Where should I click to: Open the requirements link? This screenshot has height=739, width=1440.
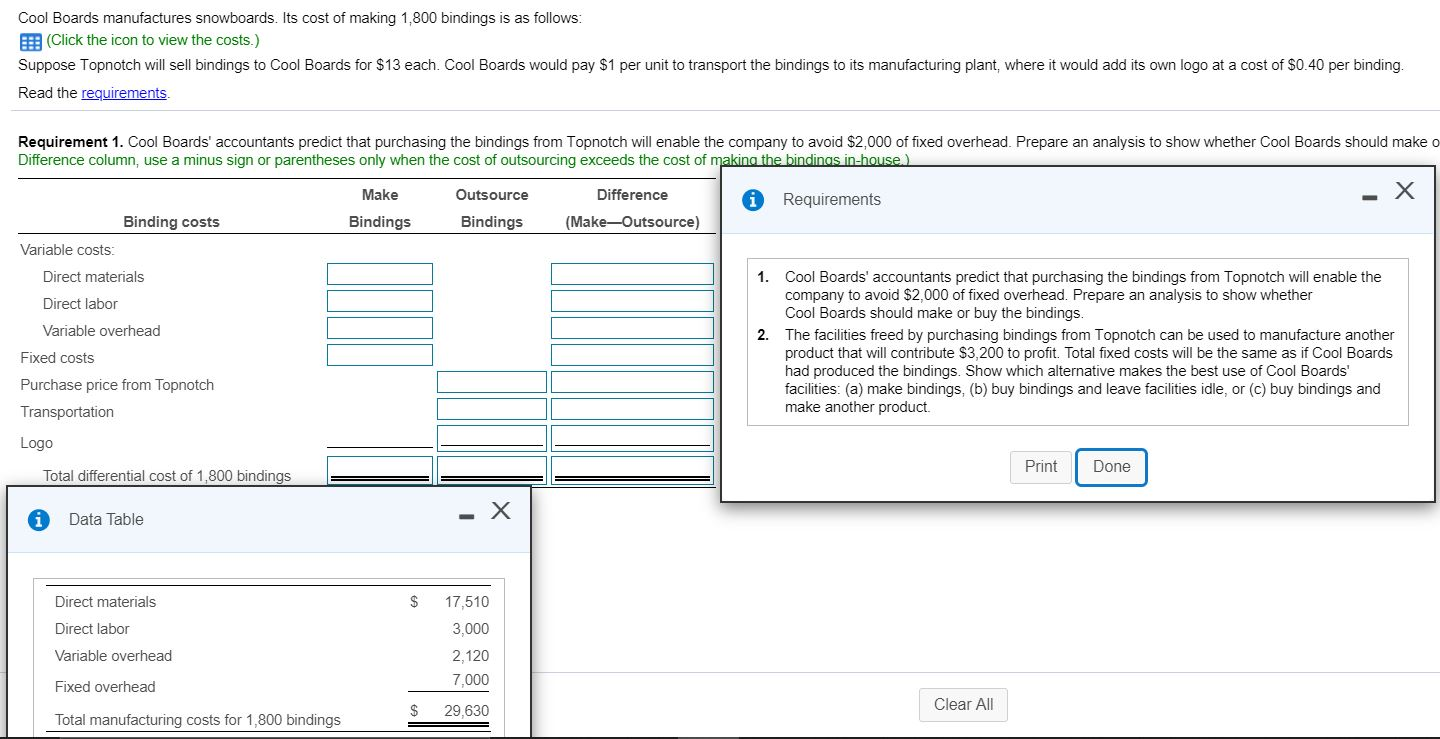pos(123,92)
